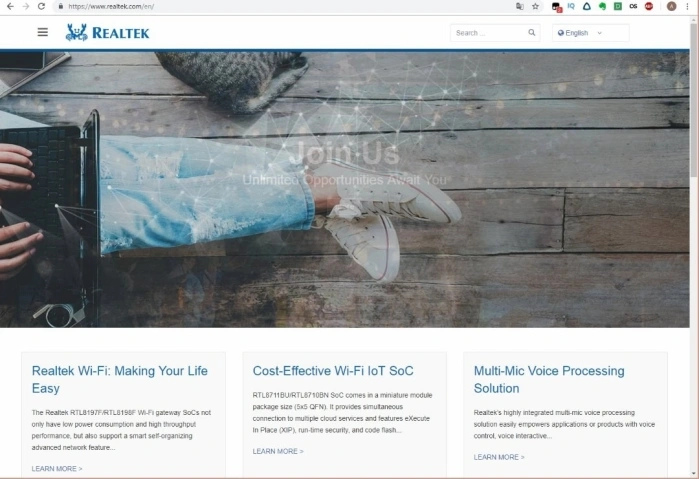Click the page vertical scrollbar thumb

pyautogui.click(x=694, y=98)
